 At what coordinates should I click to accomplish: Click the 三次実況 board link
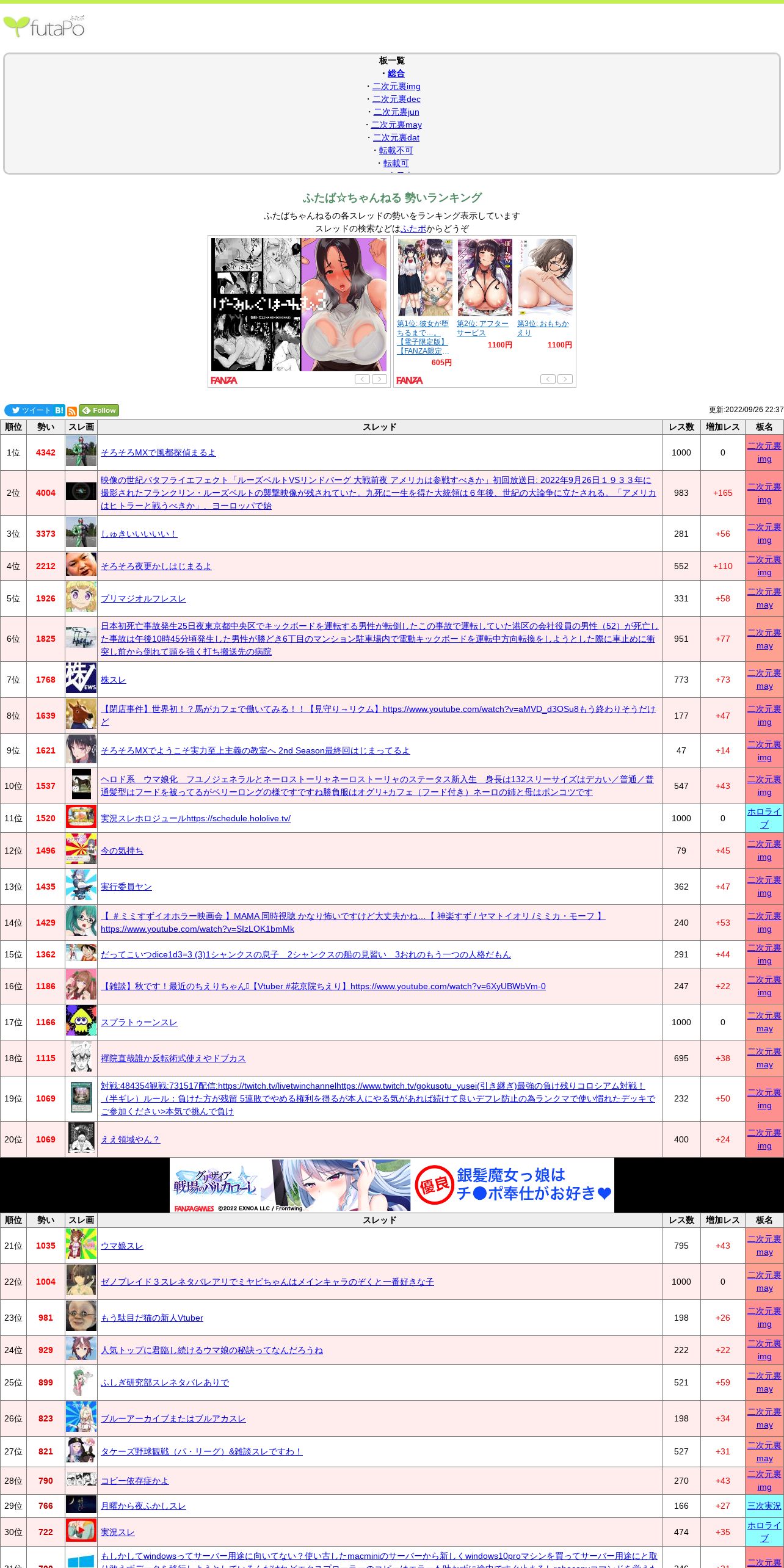(x=764, y=1506)
